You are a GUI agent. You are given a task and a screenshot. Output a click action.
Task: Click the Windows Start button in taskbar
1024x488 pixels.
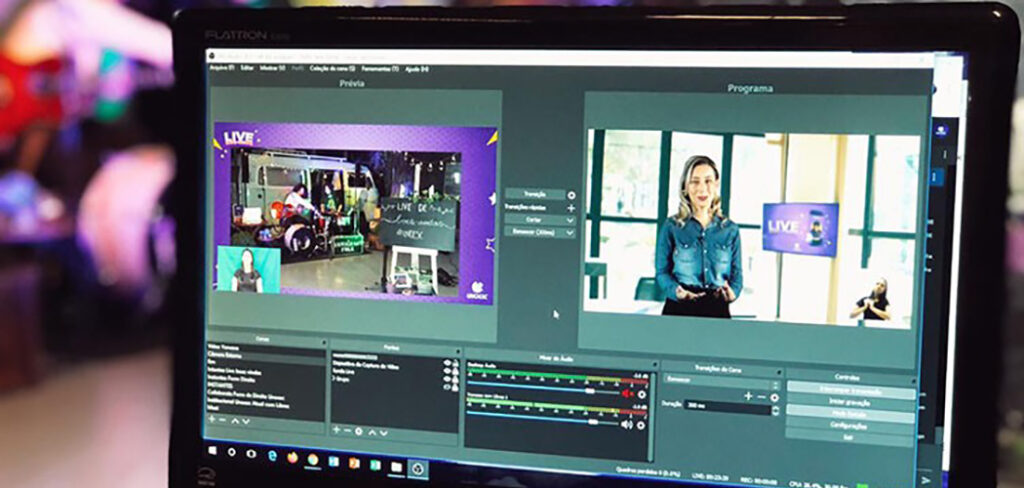(212, 450)
